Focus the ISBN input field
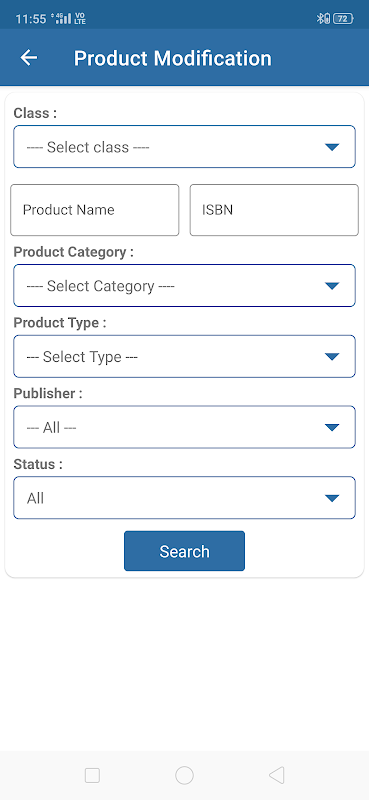This screenshot has height=800, width=369. point(274,210)
